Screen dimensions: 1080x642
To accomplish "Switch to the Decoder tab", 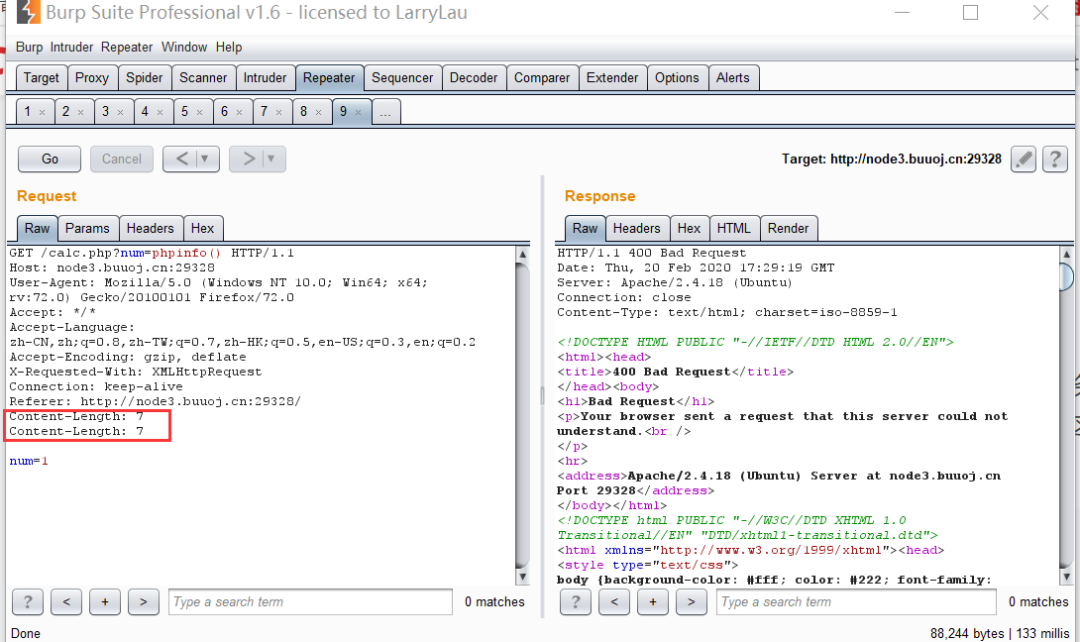I will (x=473, y=78).
